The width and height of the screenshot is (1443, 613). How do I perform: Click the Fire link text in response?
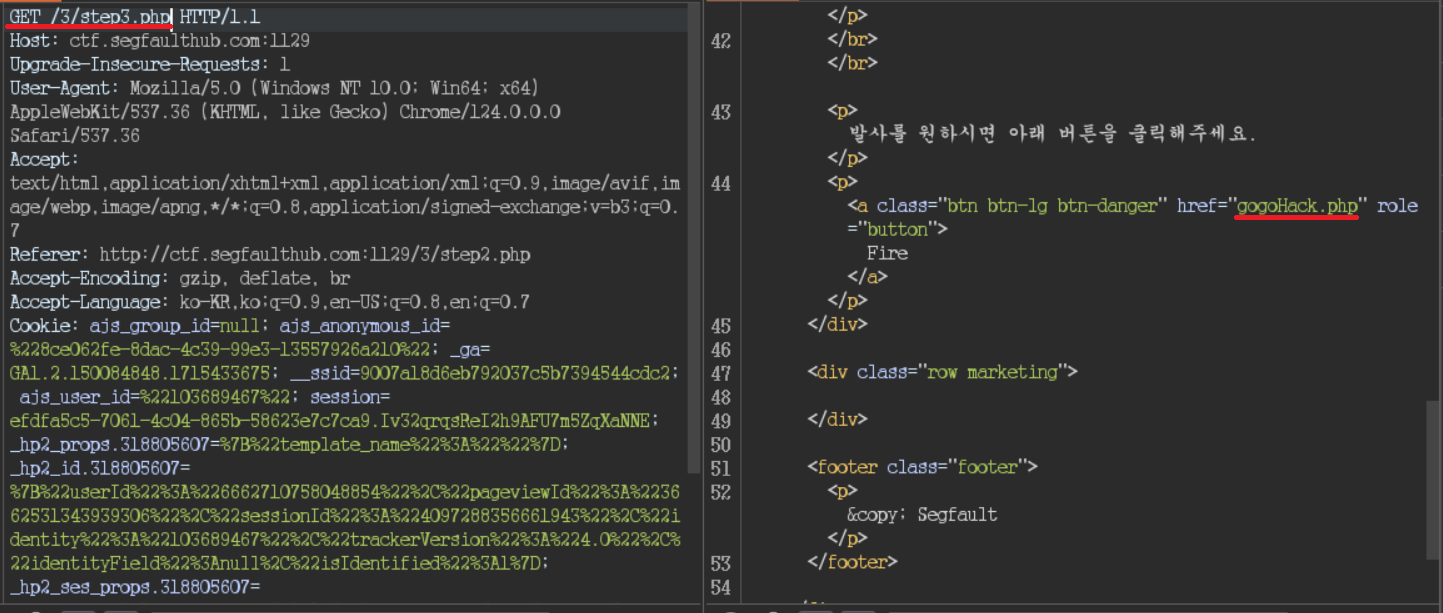[x=887, y=254]
